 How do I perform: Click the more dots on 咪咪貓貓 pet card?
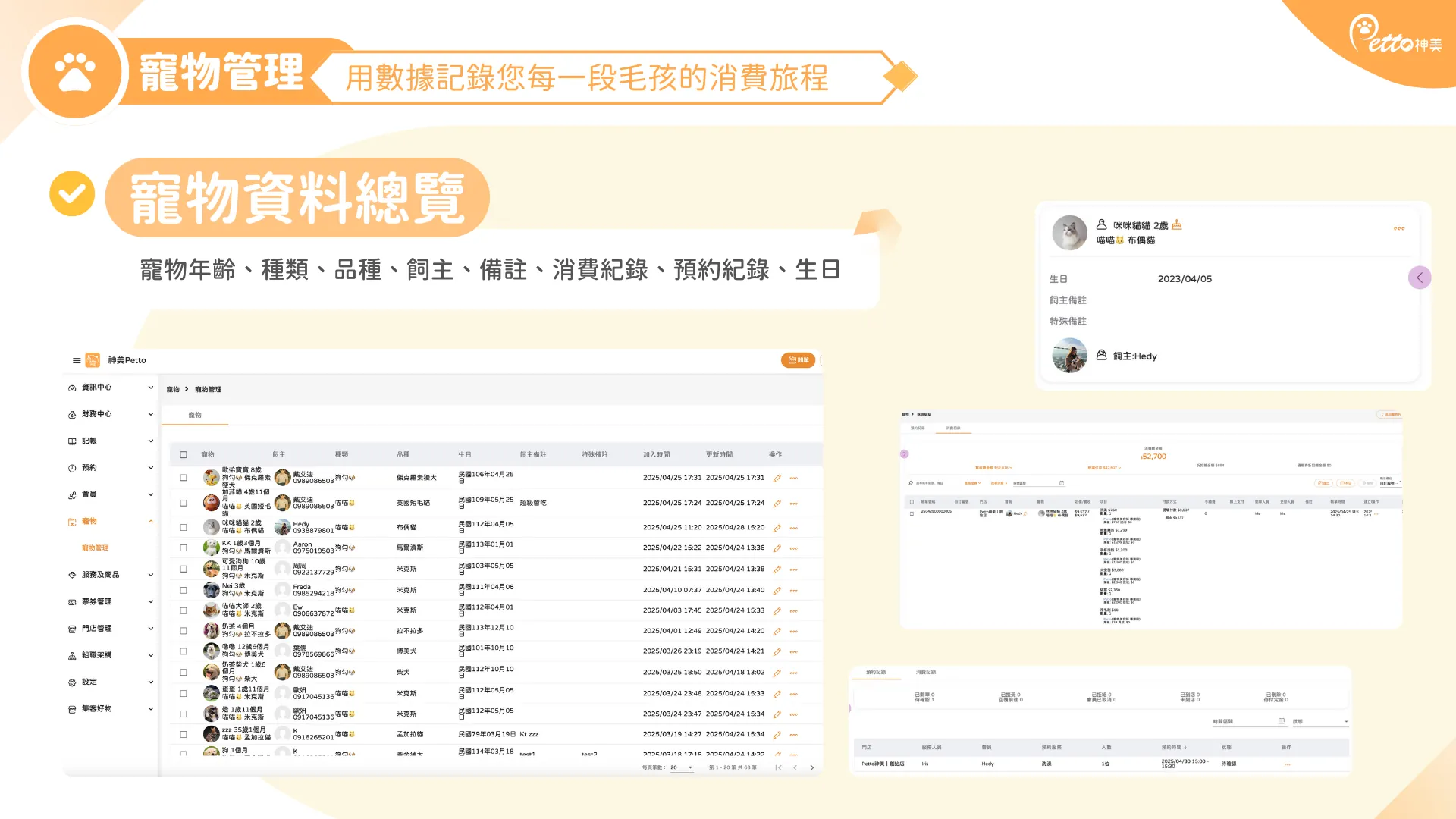1399,228
